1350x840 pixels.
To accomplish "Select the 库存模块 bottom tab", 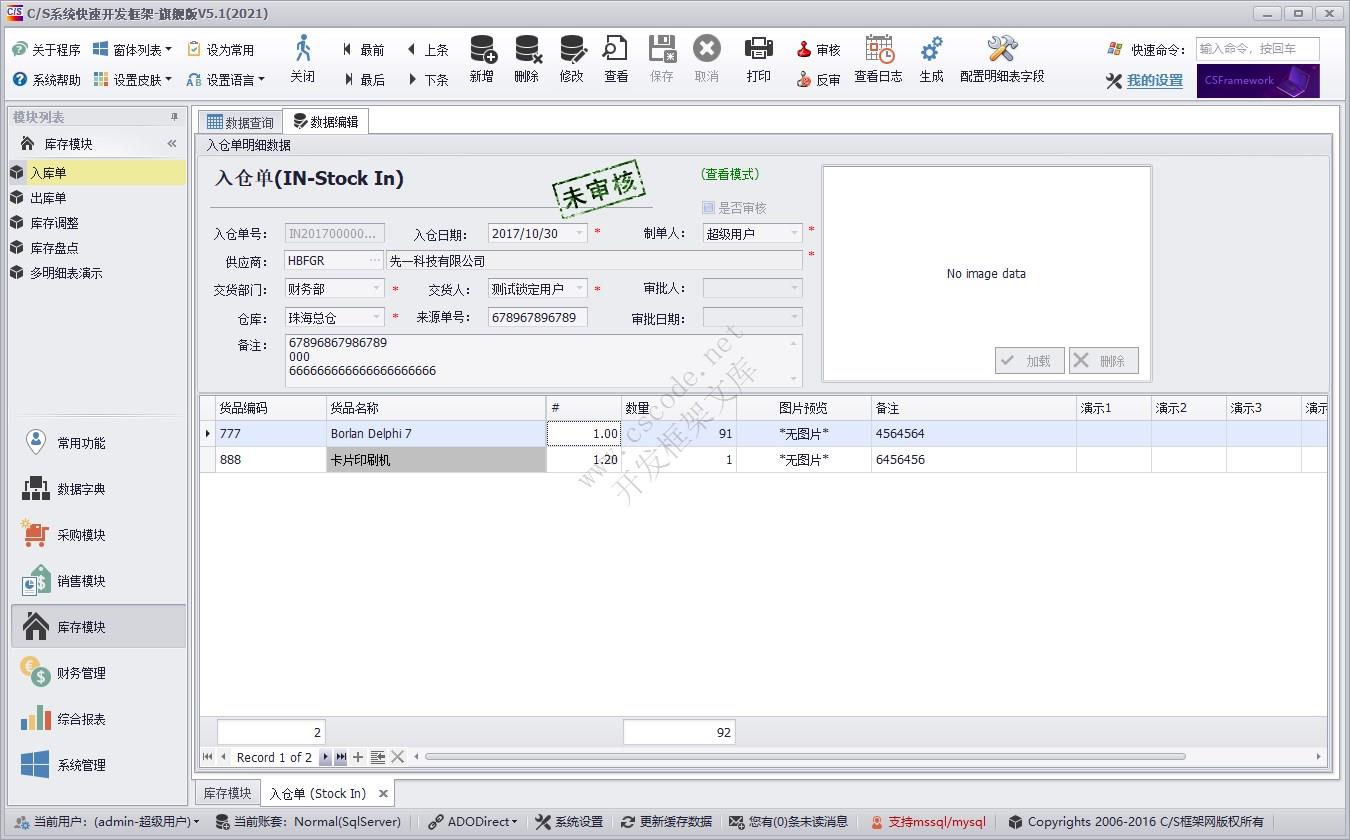I will point(227,793).
